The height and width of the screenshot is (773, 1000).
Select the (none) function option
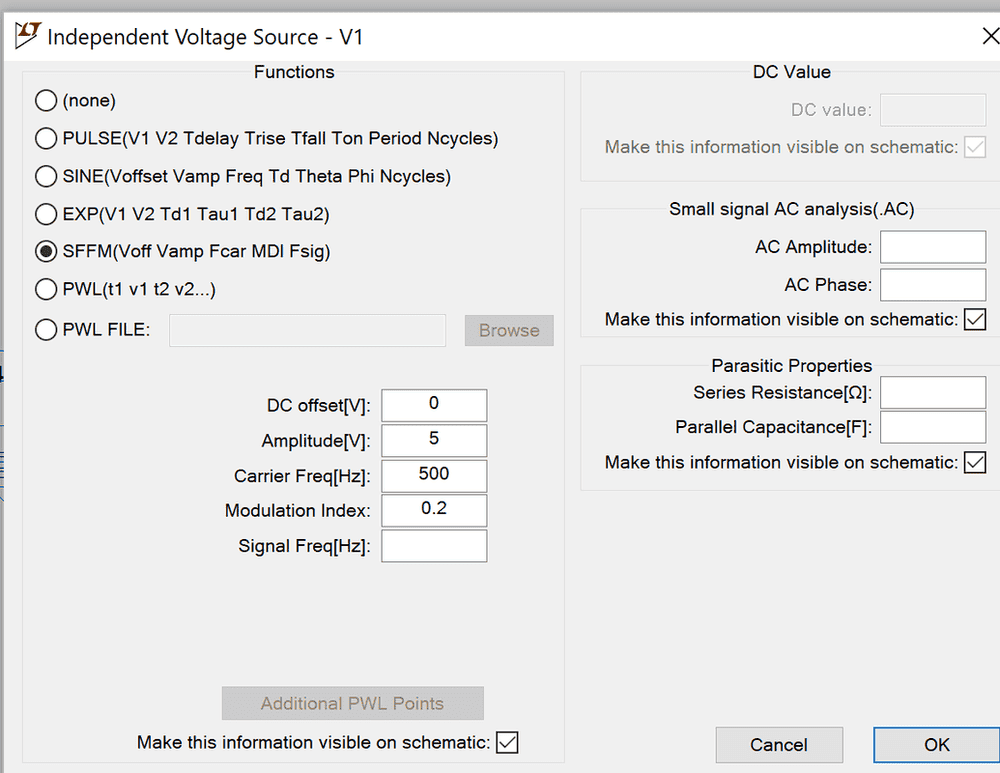(46, 101)
